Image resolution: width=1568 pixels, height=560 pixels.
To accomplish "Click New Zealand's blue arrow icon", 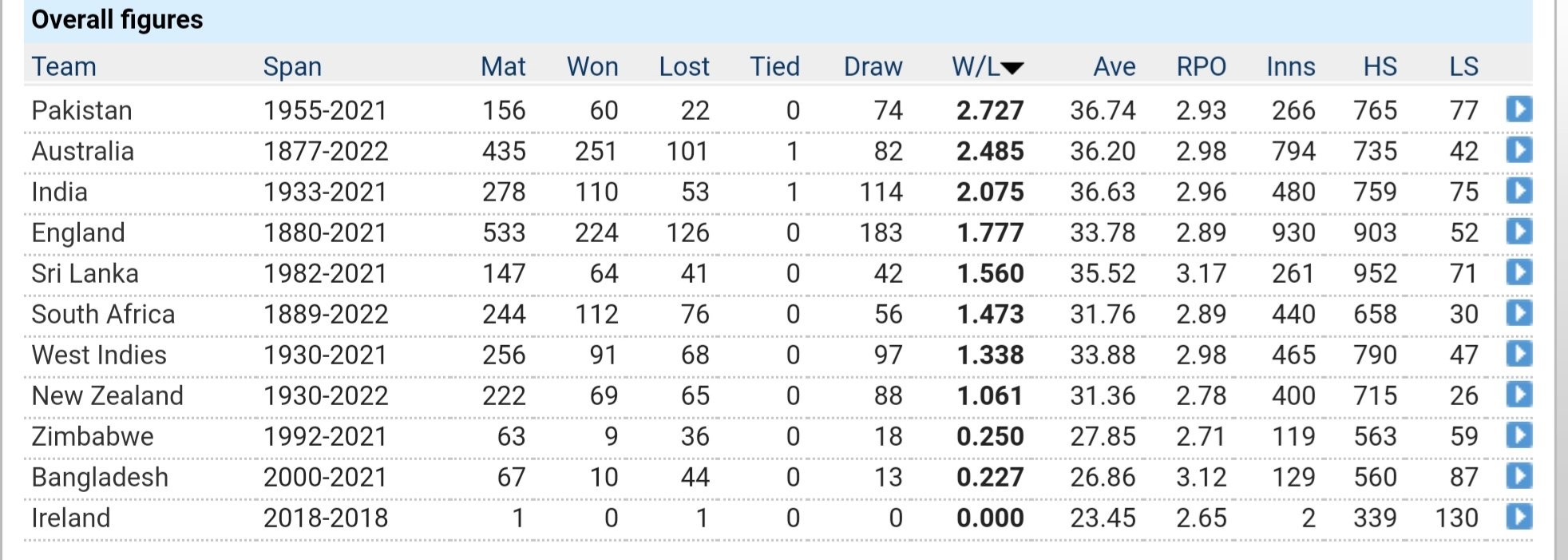I will coord(1519,395).
